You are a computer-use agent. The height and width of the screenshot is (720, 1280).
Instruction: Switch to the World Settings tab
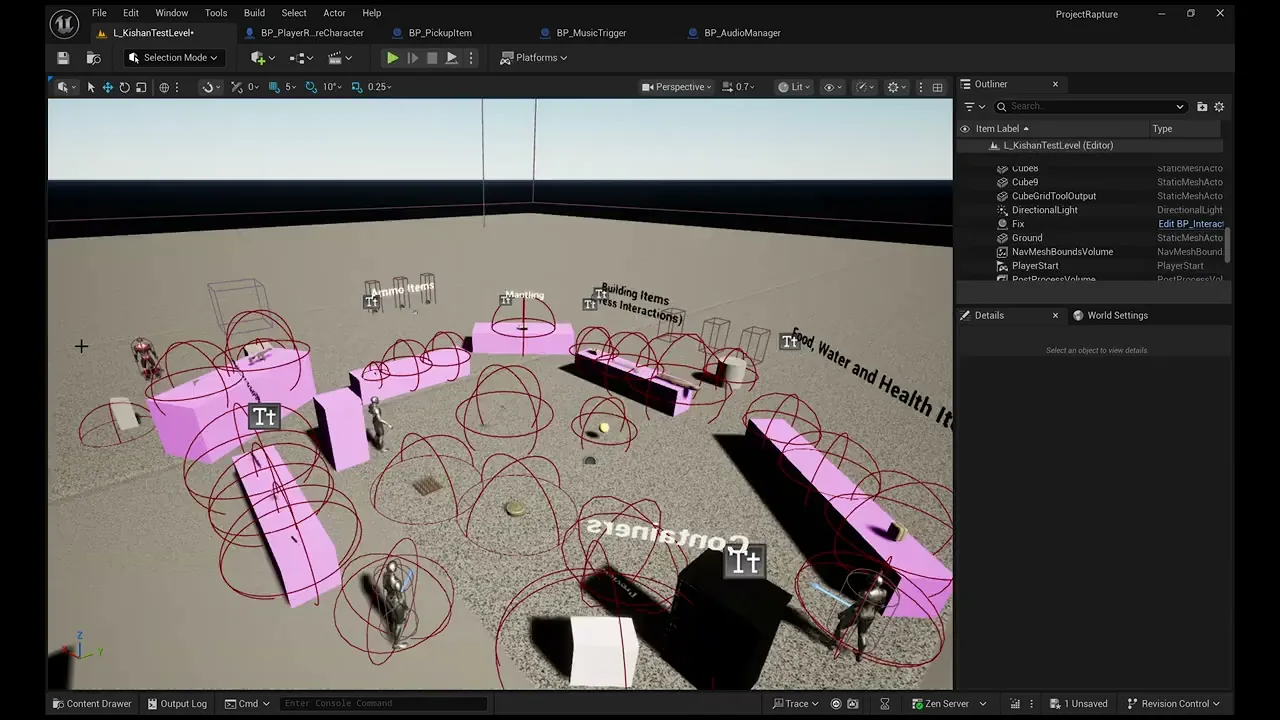coord(1110,315)
